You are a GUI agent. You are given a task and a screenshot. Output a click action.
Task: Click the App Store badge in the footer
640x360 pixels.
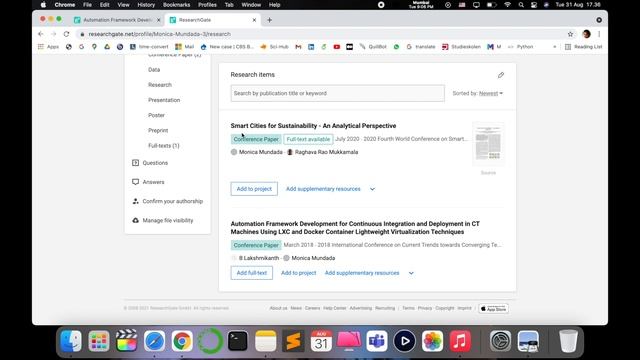click(x=493, y=309)
